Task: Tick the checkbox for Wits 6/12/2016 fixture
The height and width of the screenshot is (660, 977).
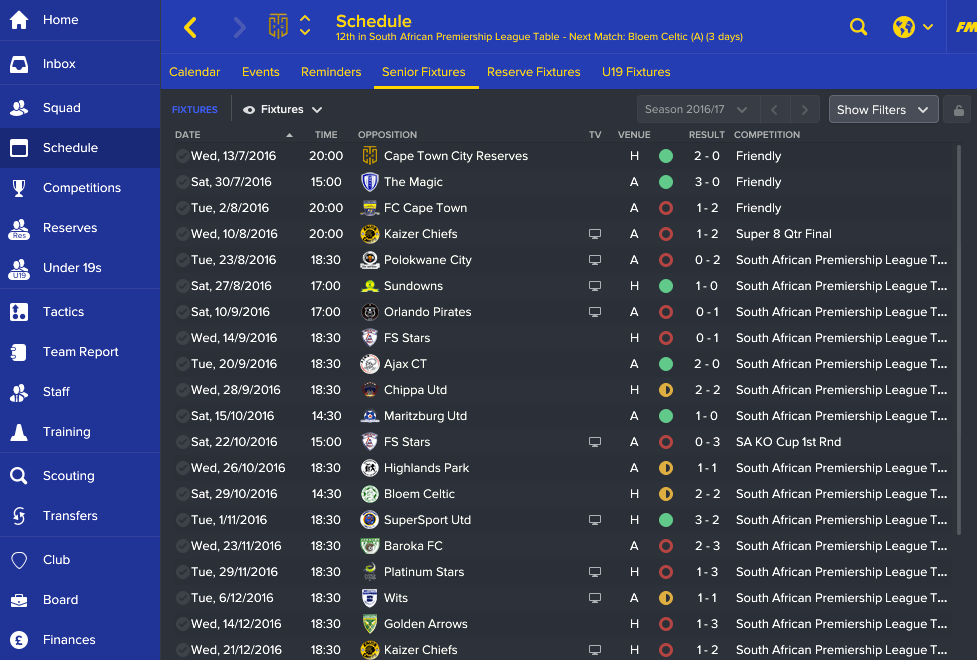Action: click(182, 598)
